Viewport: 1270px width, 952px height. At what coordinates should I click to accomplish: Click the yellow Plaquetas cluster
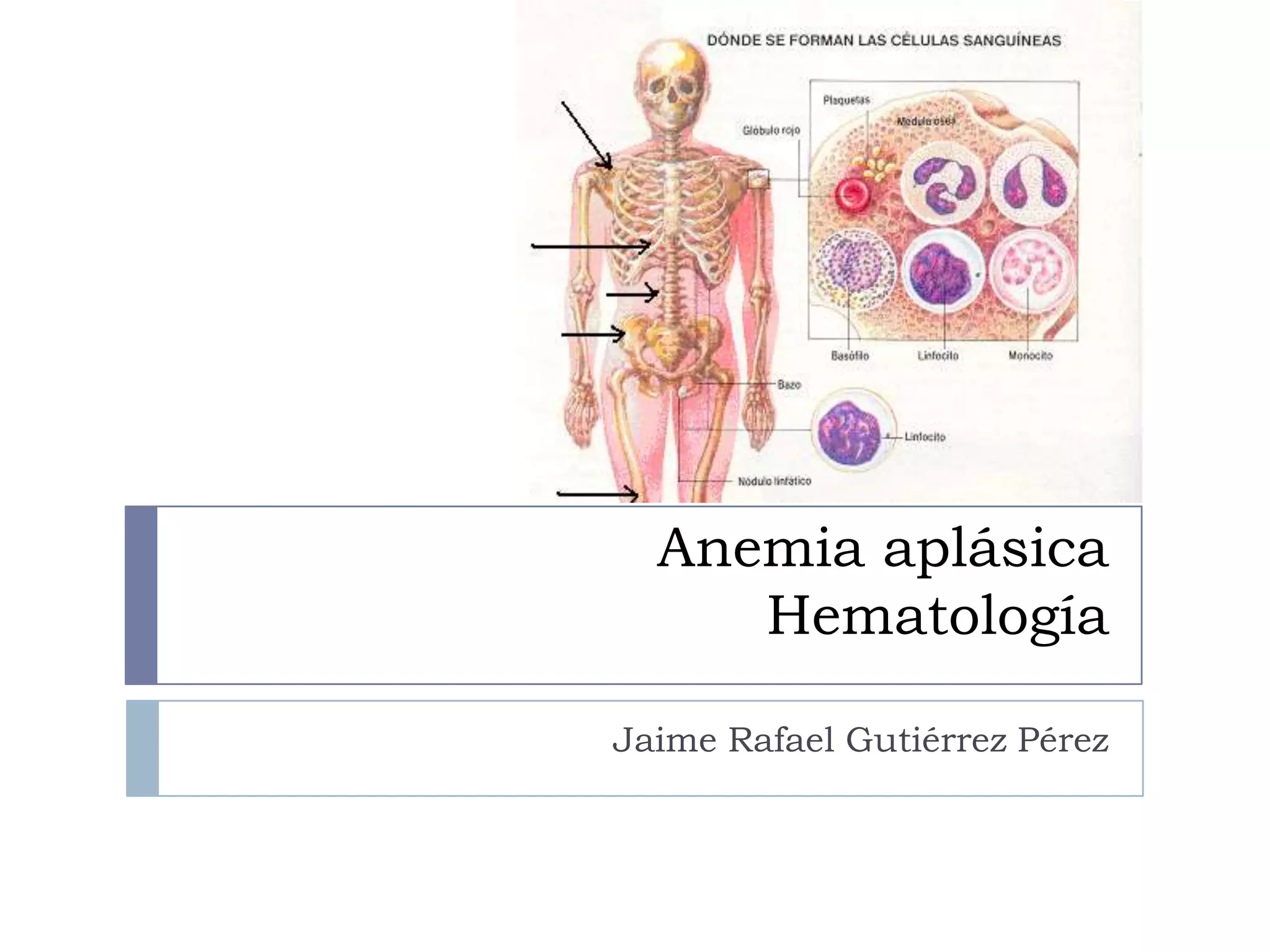click(876, 165)
